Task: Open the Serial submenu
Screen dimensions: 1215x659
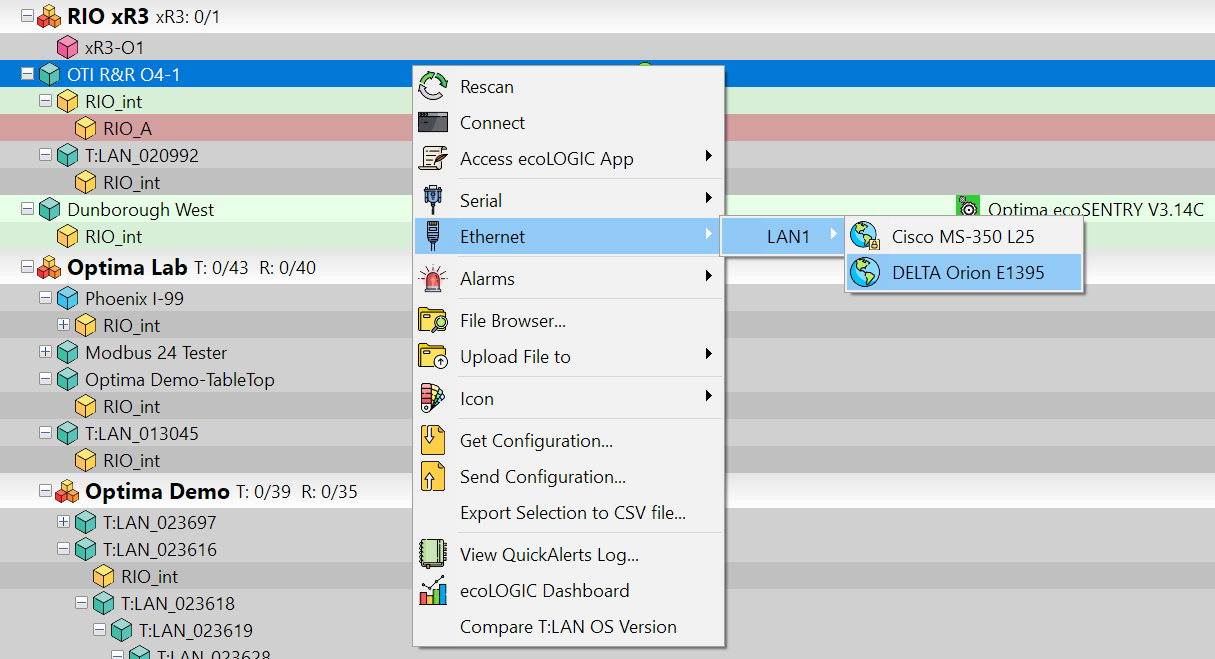Action: click(568, 201)
